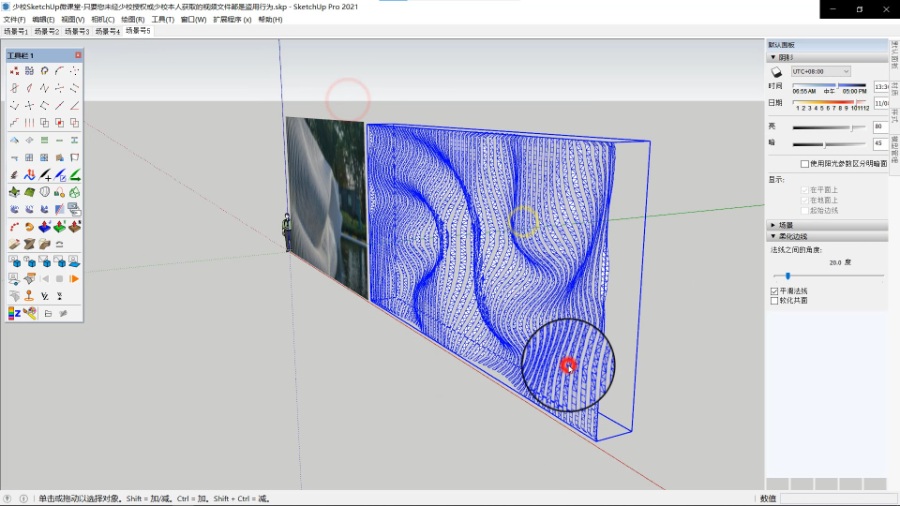Switch to scene tab 场景号1

15,32
